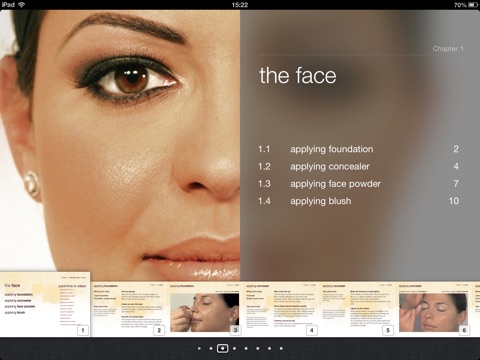Viewport: 480px width, 360px height.
Task: Tap the "Chapter 1" label
Action: coord(448,49)
